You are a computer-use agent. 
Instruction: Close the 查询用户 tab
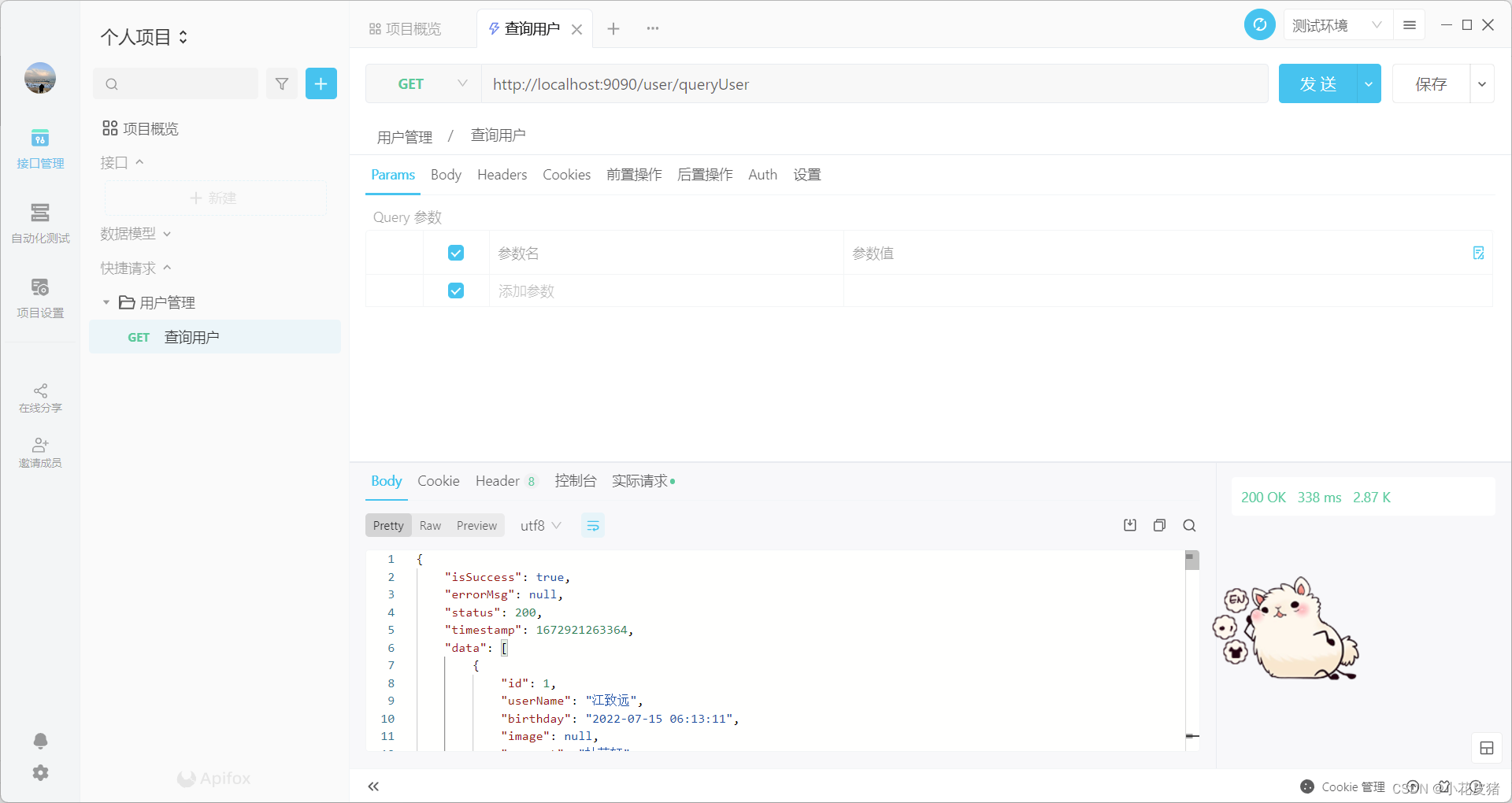[577, 30]
